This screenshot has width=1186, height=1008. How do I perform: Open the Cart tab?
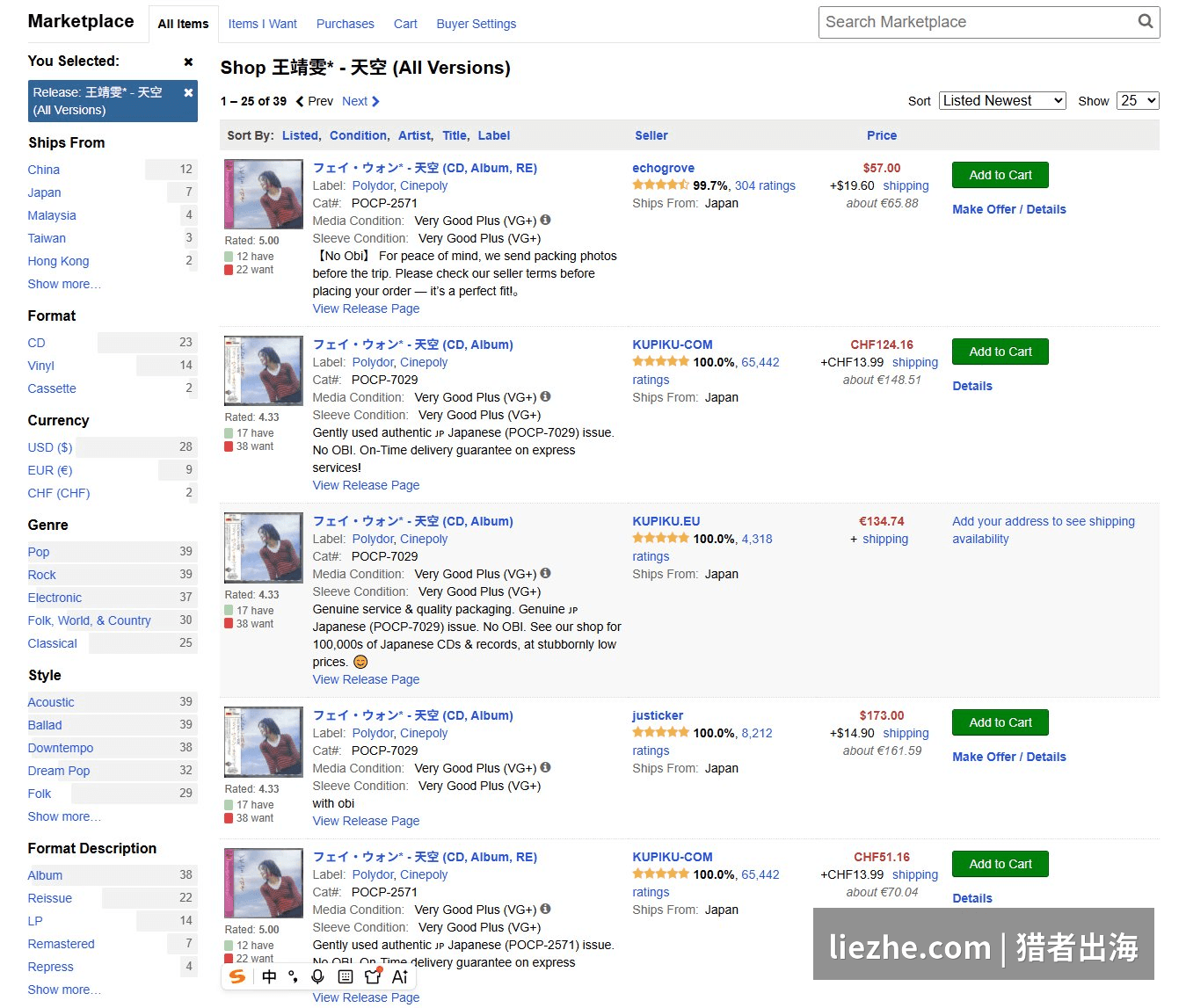tap(405, 24)
